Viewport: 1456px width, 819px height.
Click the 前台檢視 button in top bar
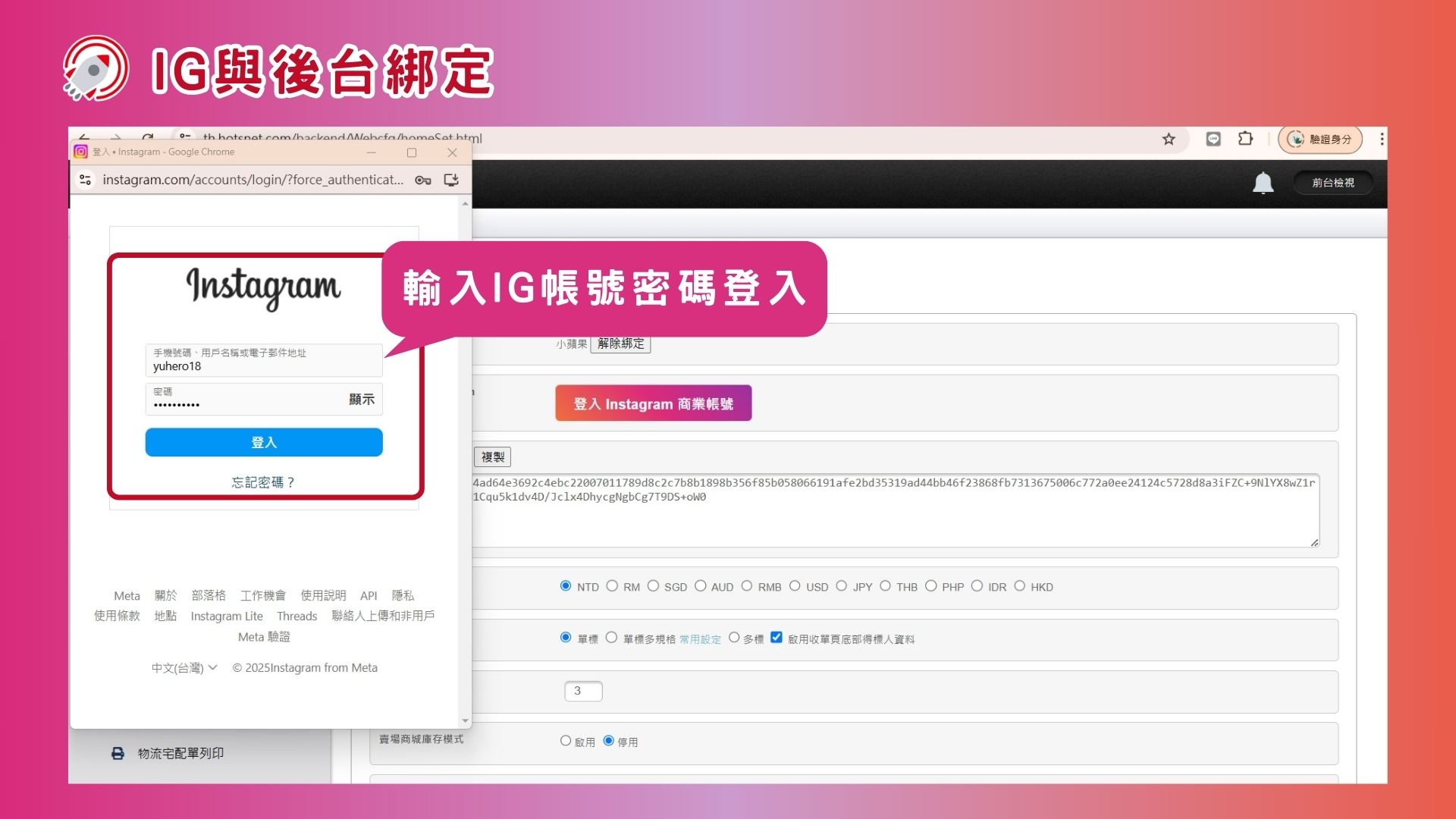[x=1332, y=183]
